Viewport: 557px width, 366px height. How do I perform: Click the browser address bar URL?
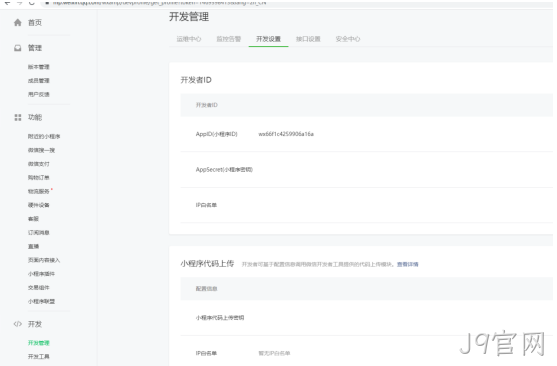[x=160, y=2]
